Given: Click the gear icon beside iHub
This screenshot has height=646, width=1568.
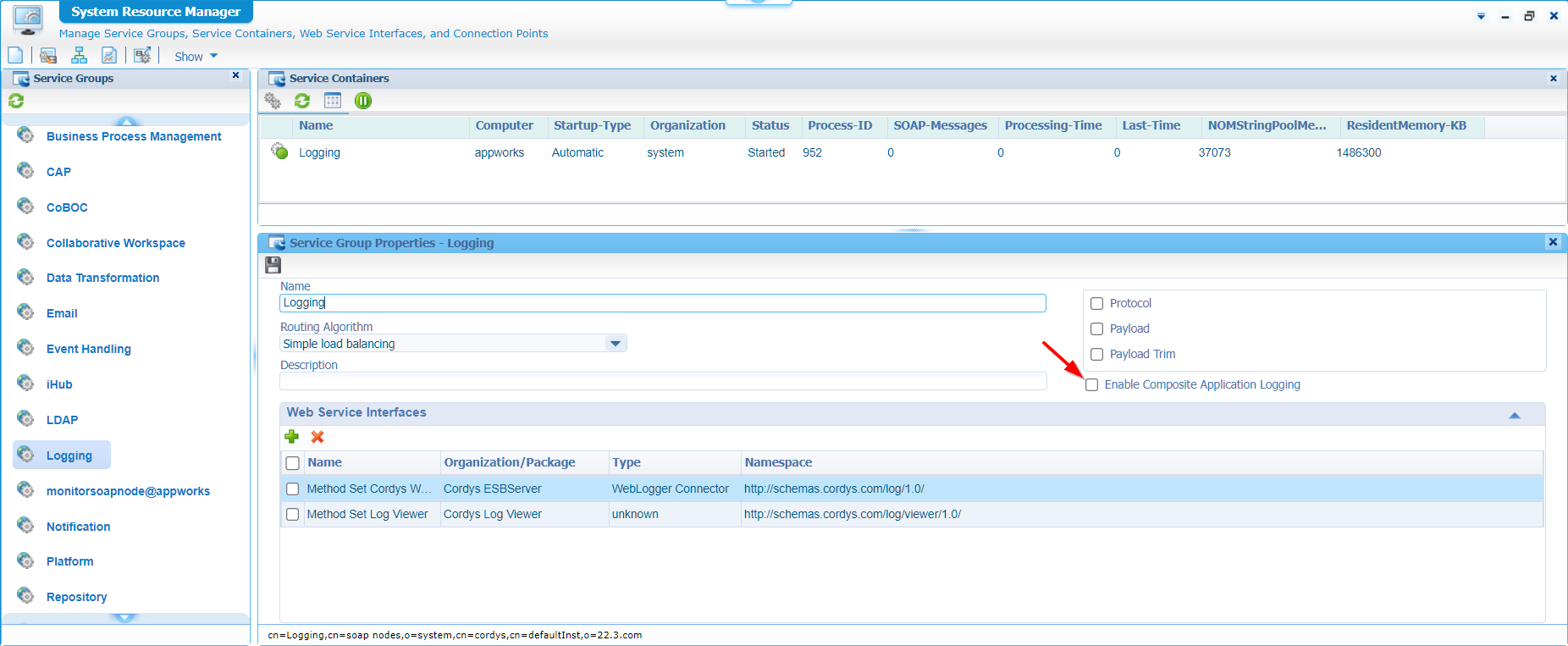Looking at the screenshot, I should point(26,383).
